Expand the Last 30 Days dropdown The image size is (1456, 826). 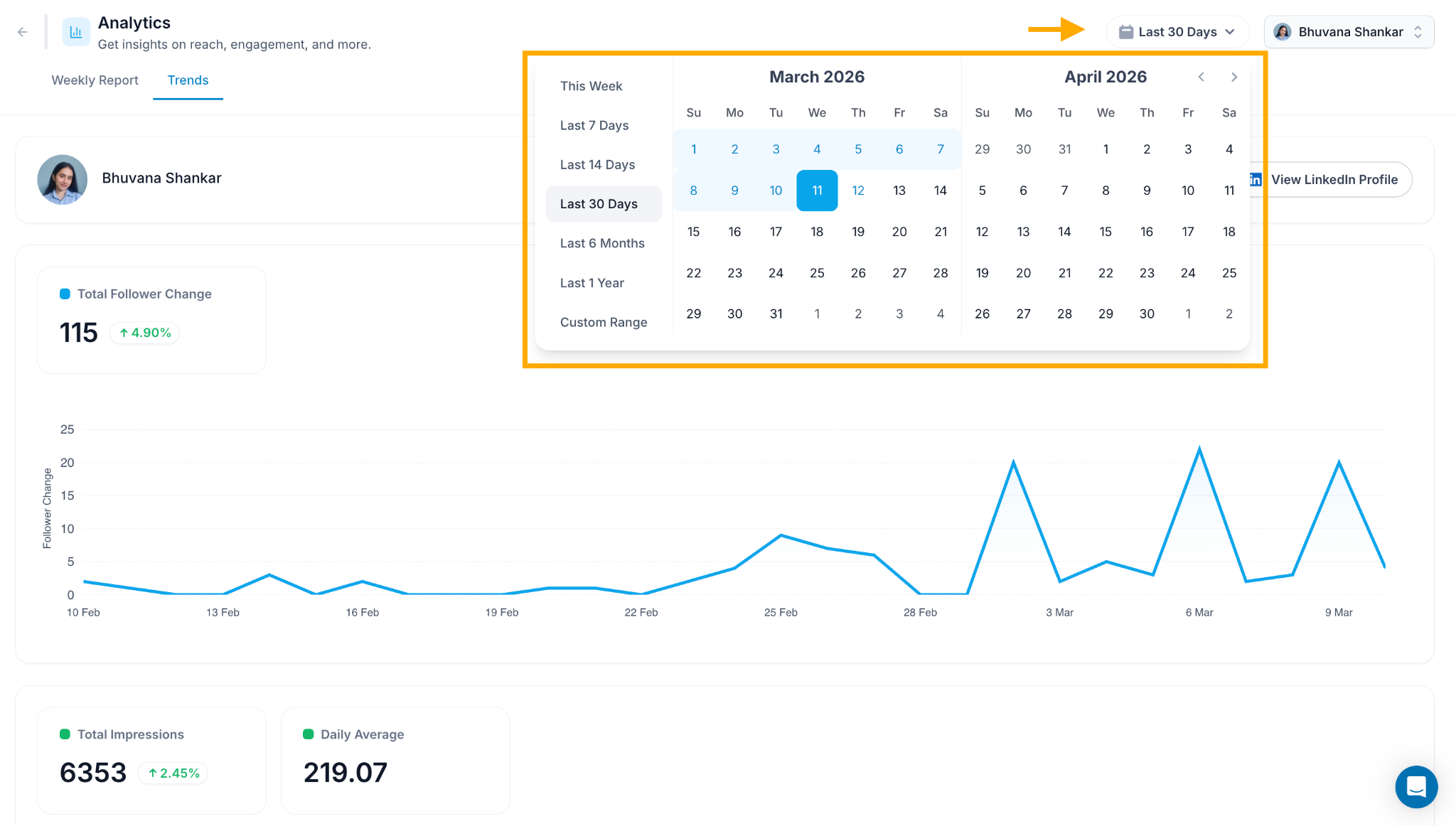[x=1177, y=32]
